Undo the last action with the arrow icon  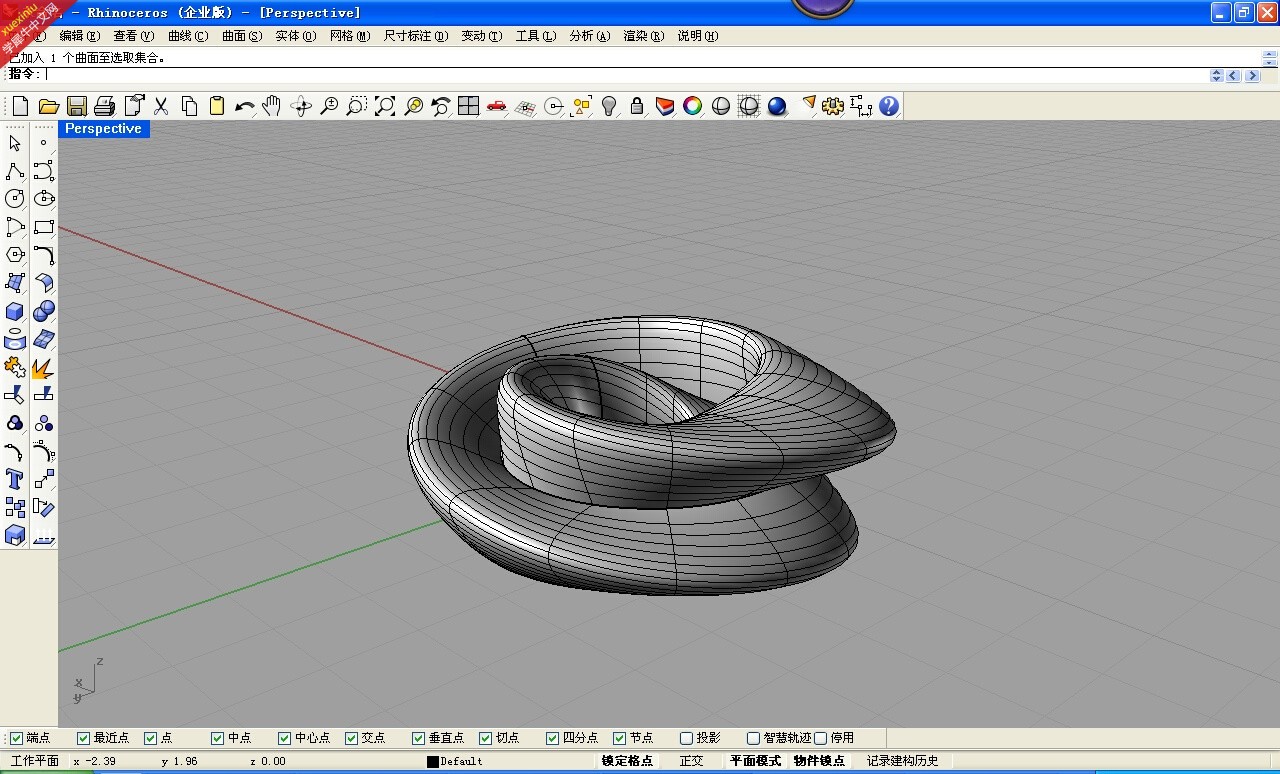(x=244, y=106)
